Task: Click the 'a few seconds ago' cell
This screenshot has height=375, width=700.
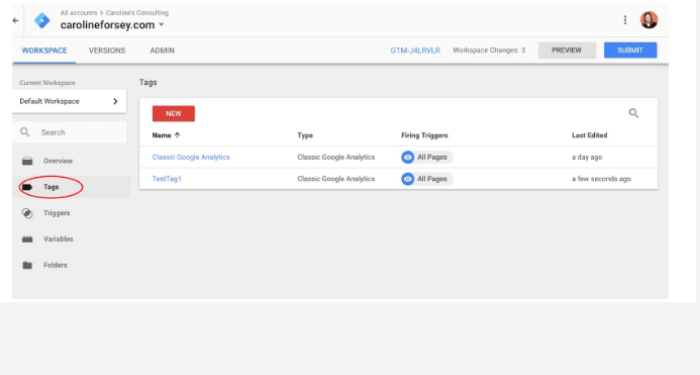Action: tap(601, 179)
